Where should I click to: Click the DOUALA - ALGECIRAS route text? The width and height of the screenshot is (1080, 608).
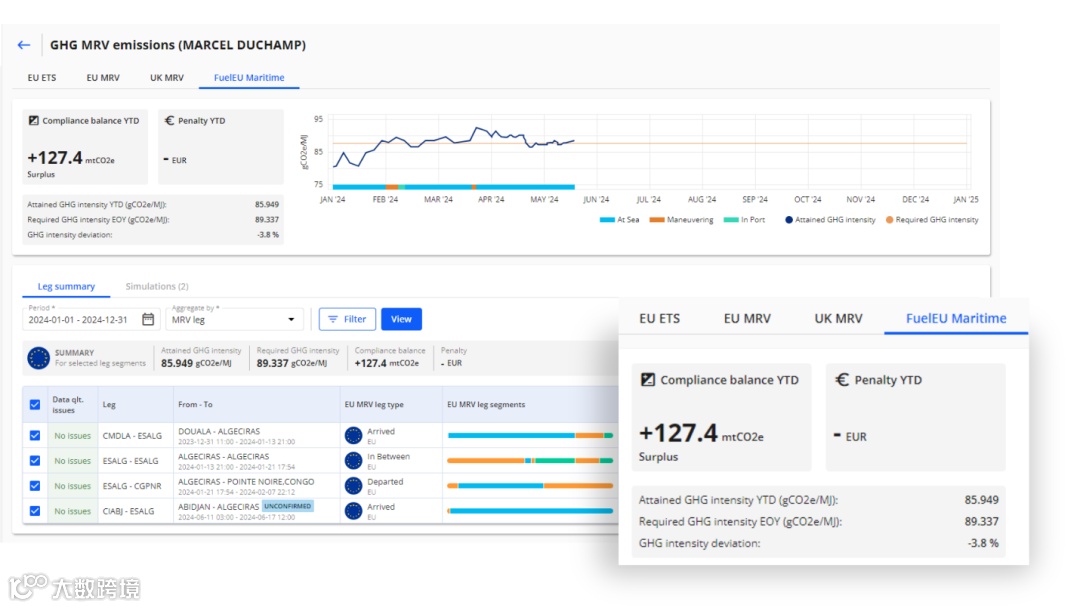(x=219, y=432)
